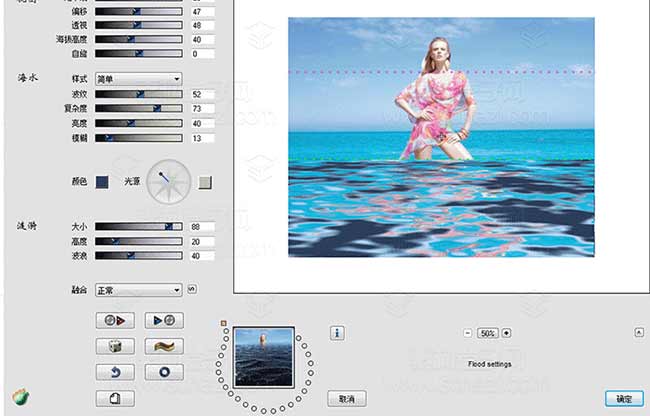Viewport: 650px width, 416px height.
Task: Zoom out with the minus button
Action: pos(468,333)
